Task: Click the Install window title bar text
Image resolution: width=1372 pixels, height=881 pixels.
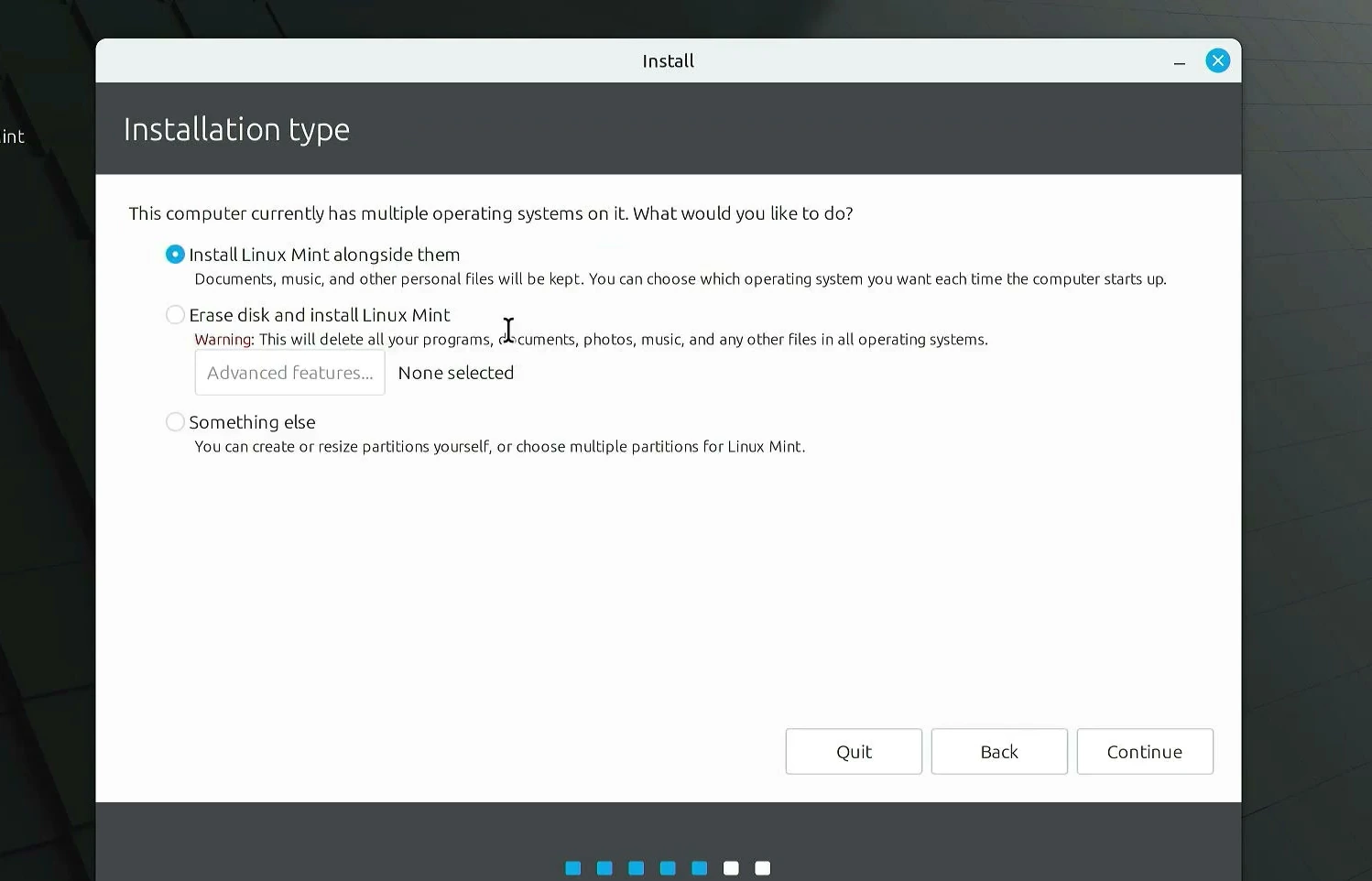Action: 669,61
